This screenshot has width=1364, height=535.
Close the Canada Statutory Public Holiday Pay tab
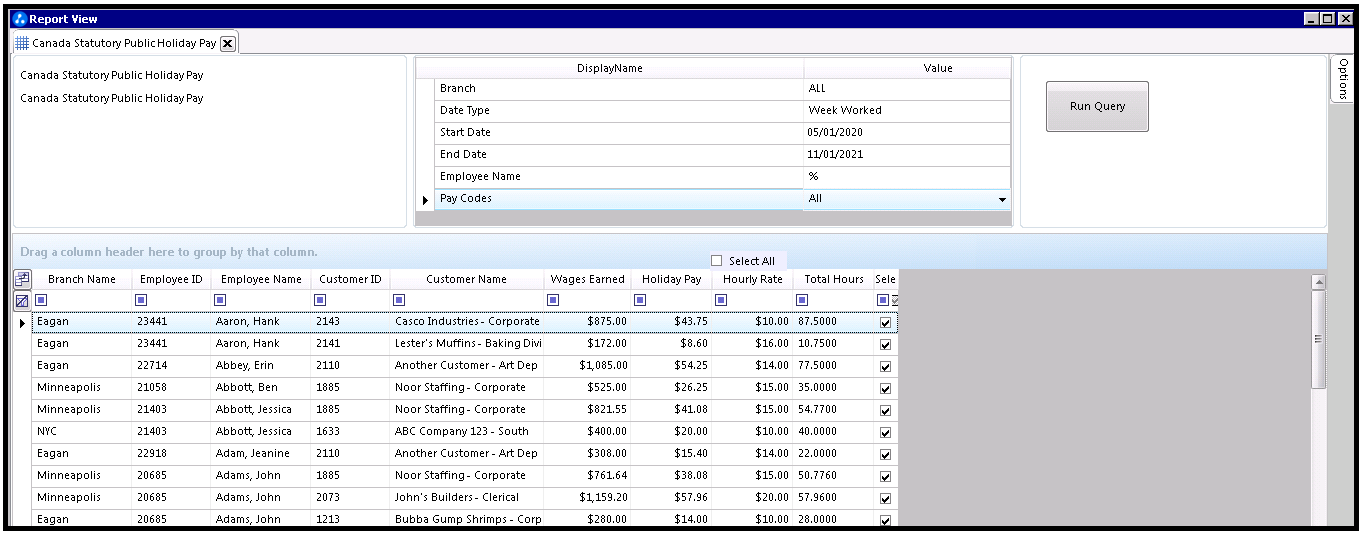point(227,43)
